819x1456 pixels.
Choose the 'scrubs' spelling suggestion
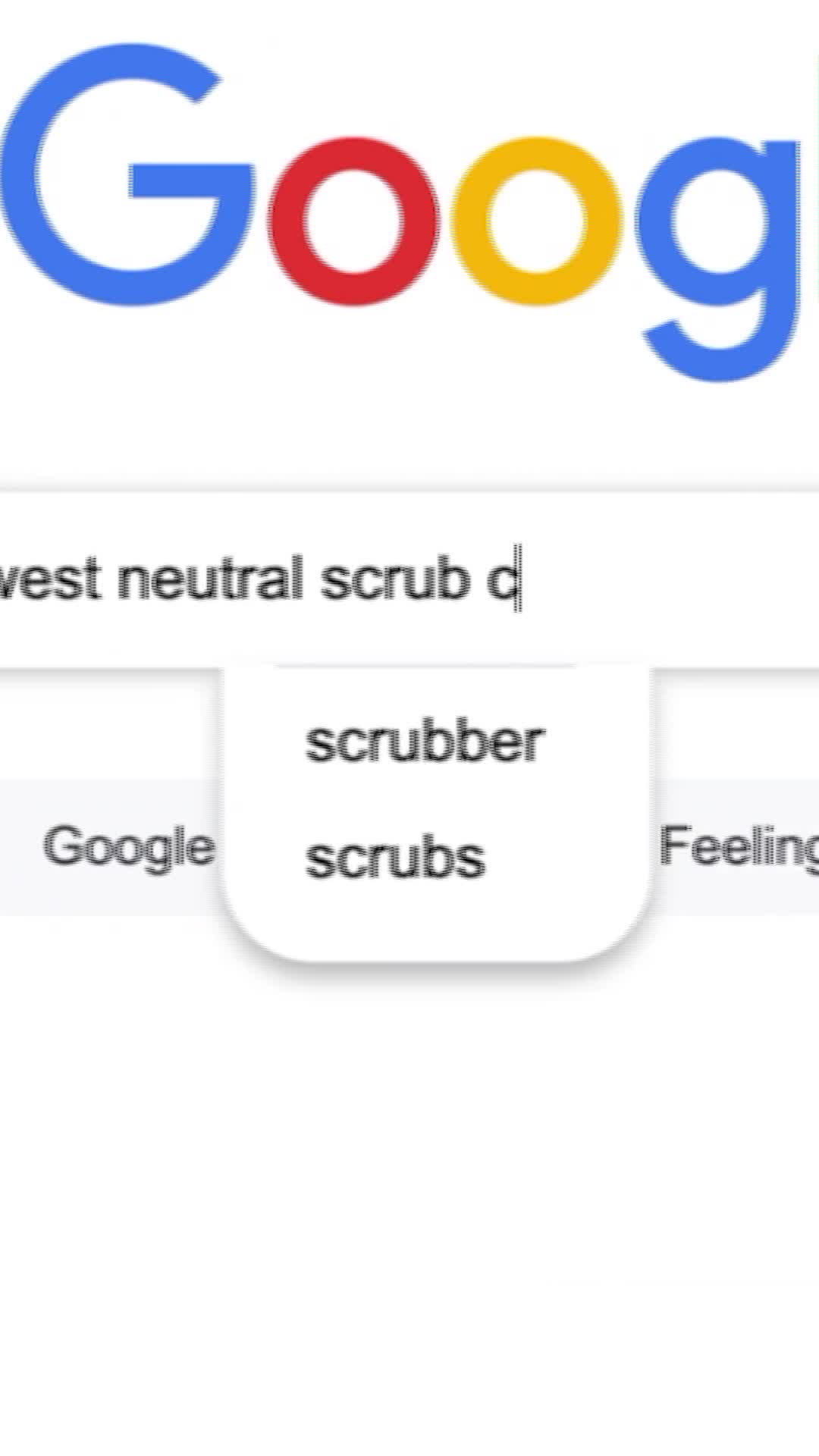pyautogui.click(x=394, y=858)
